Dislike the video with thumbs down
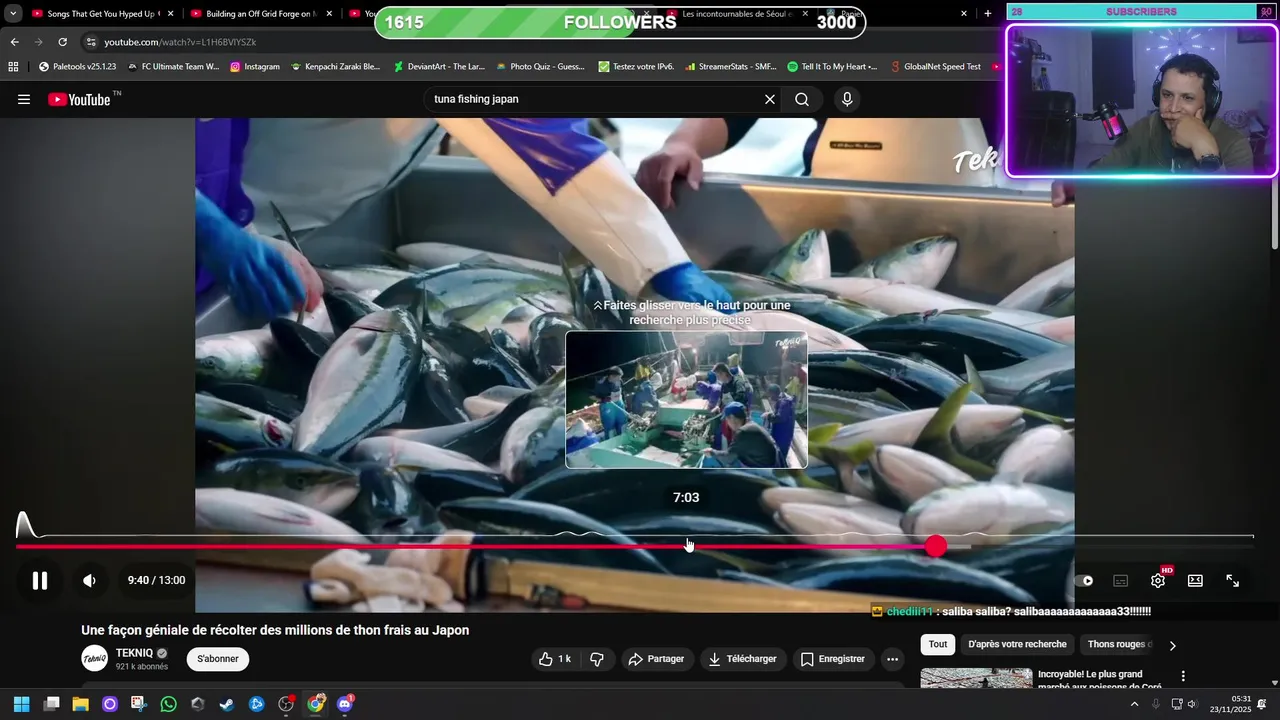The height and width of the screenshot is (720, 1280). coord(597,659)
